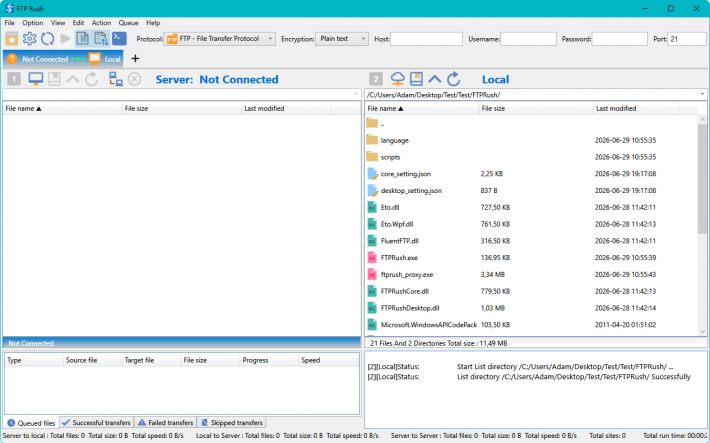This screenshot has width=710, height=443.
Task: Open the terminal command prompt icon
Action: (119, 39)
